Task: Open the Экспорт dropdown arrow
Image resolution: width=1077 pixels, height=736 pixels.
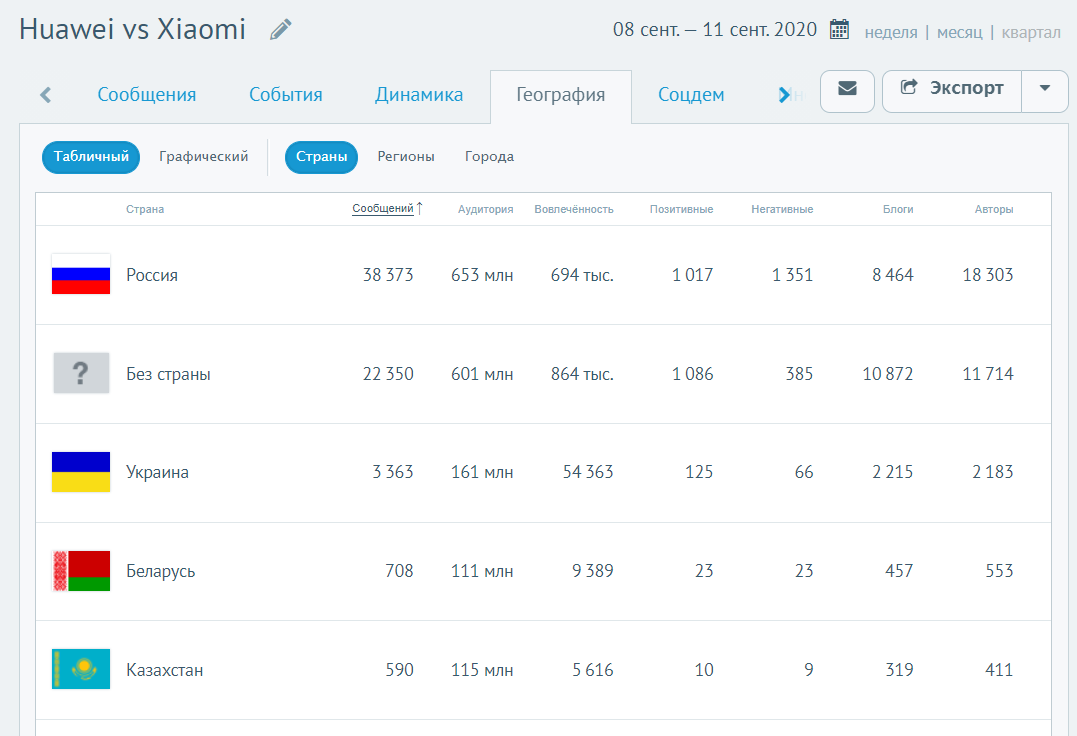Action: [1045, 91]
